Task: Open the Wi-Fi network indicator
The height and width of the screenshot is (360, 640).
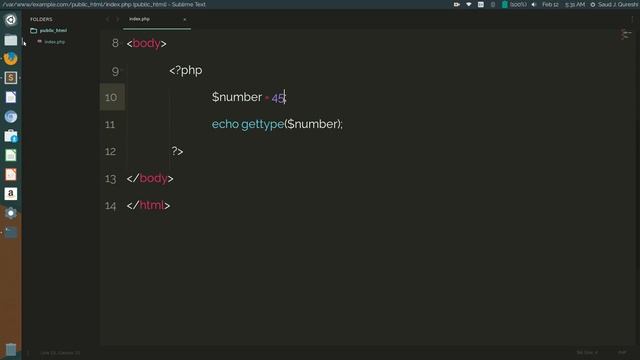Action: point(469,4)
